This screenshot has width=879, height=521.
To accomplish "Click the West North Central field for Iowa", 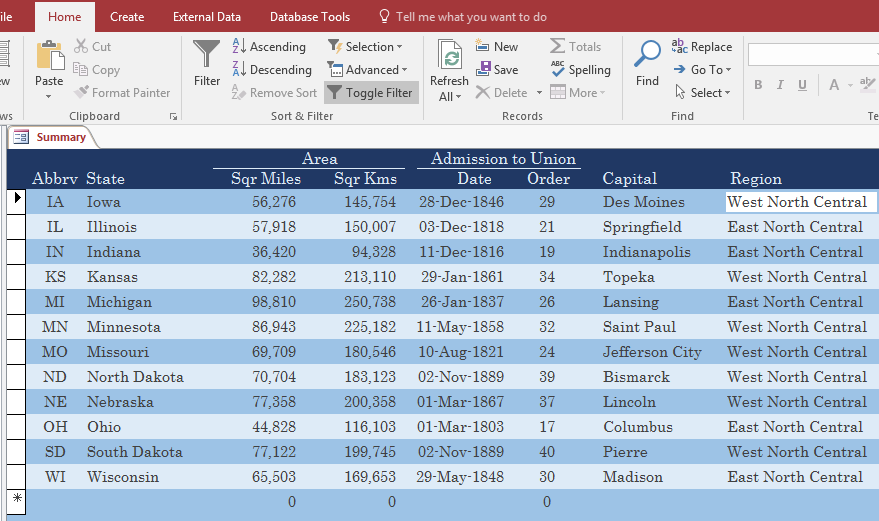I will click(801, 202).
